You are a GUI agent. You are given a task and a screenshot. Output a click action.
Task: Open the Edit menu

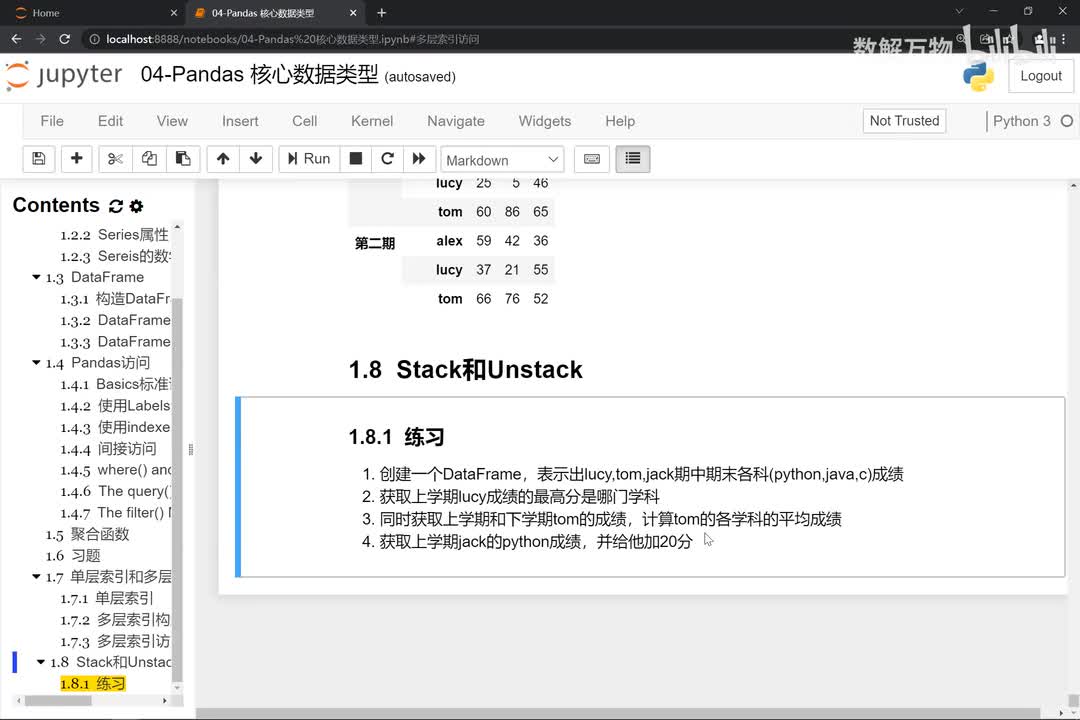point(110,121)
